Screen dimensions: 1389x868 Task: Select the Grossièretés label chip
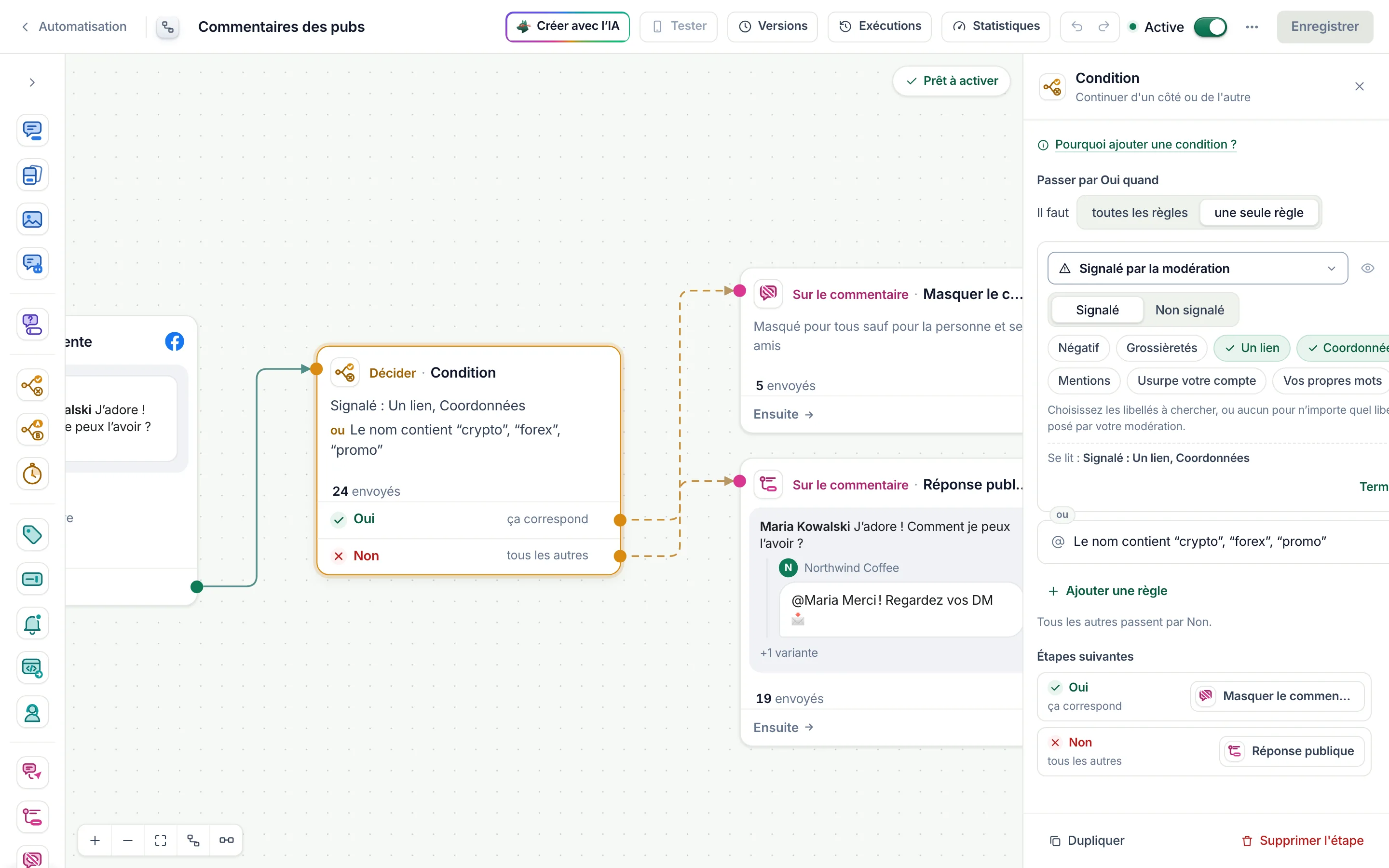1161,348
